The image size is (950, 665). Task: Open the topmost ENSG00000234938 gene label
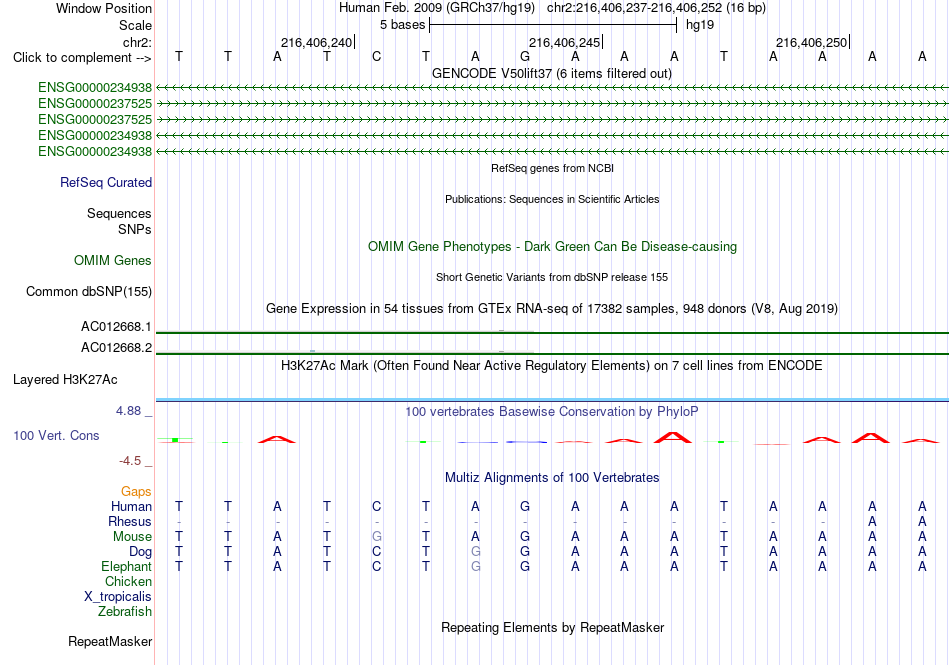pyautogui.click(x=95, y=88)
